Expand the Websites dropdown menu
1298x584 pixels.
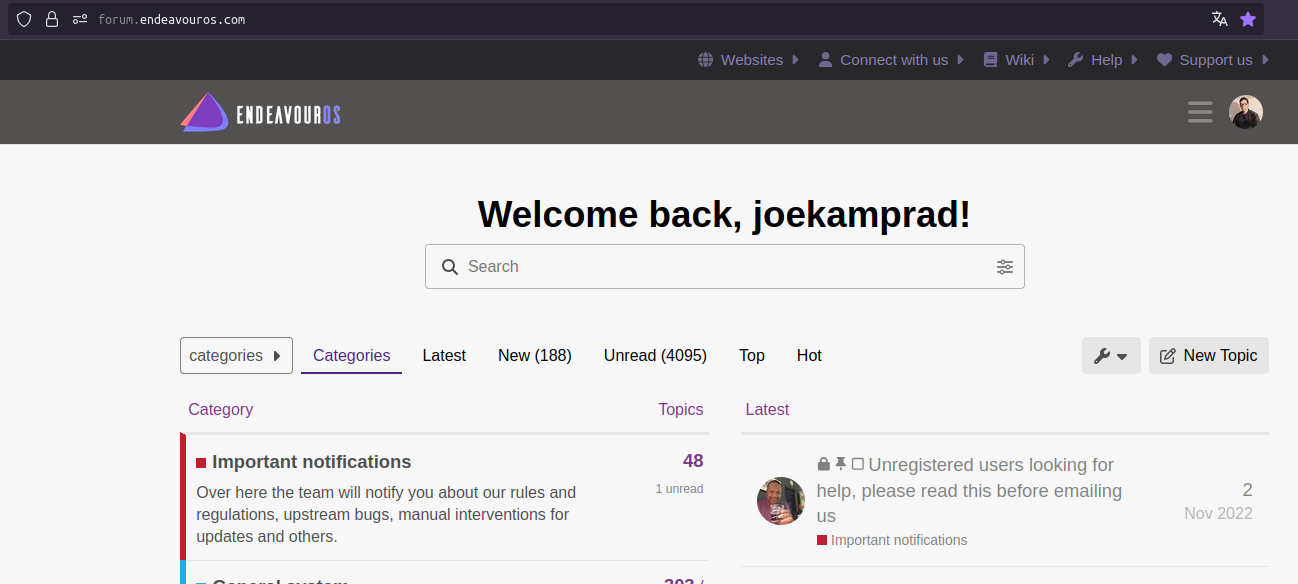tap(749, 60)
